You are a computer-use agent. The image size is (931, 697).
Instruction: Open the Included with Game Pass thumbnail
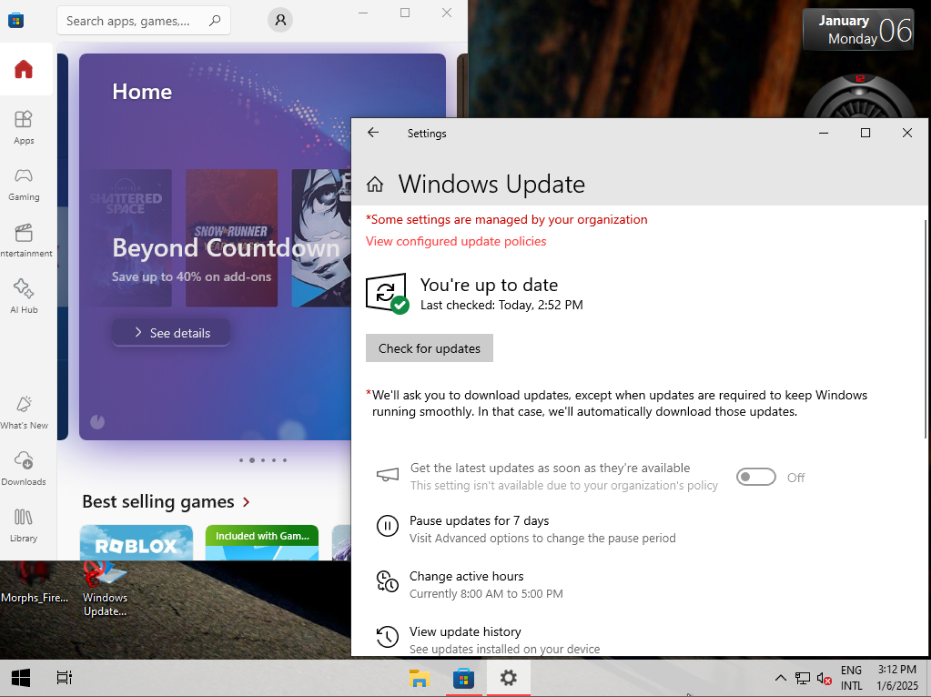click(x=262, y=543)
